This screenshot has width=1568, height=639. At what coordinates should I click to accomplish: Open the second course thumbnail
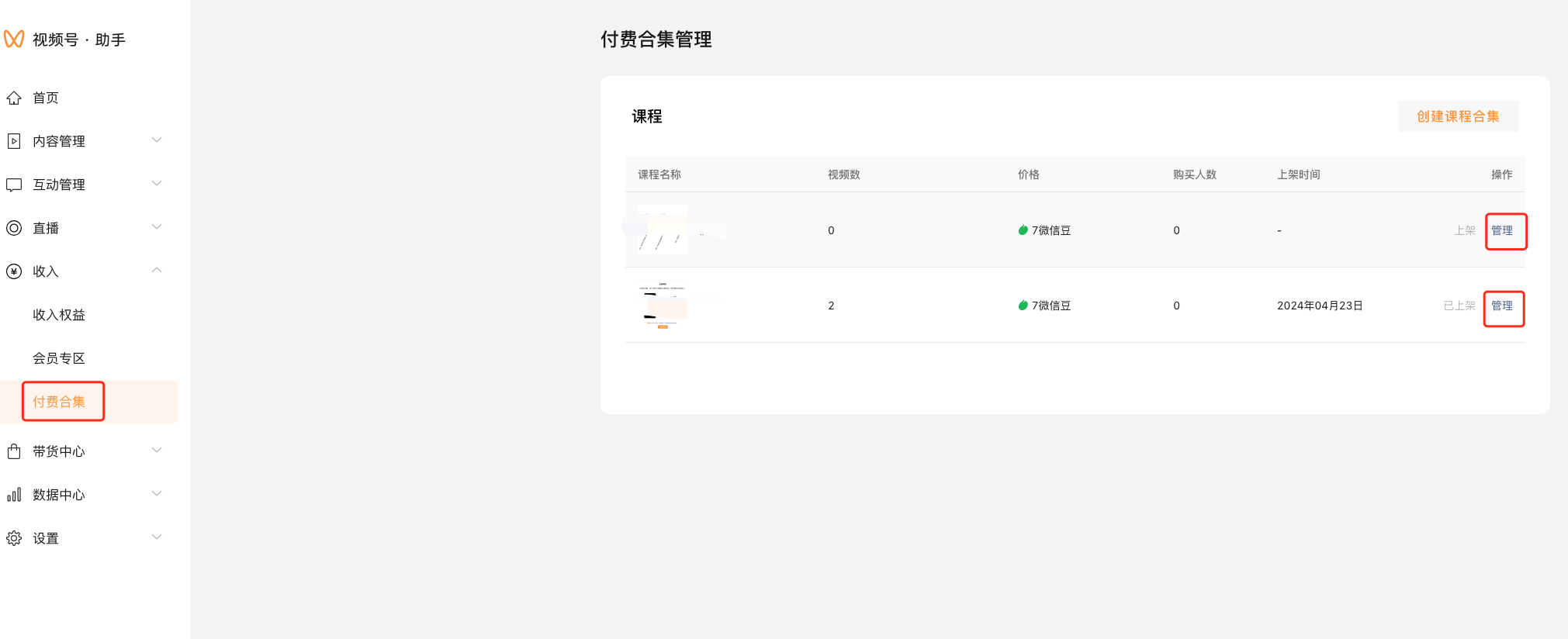pyautogui.click(x=663, y=305)
